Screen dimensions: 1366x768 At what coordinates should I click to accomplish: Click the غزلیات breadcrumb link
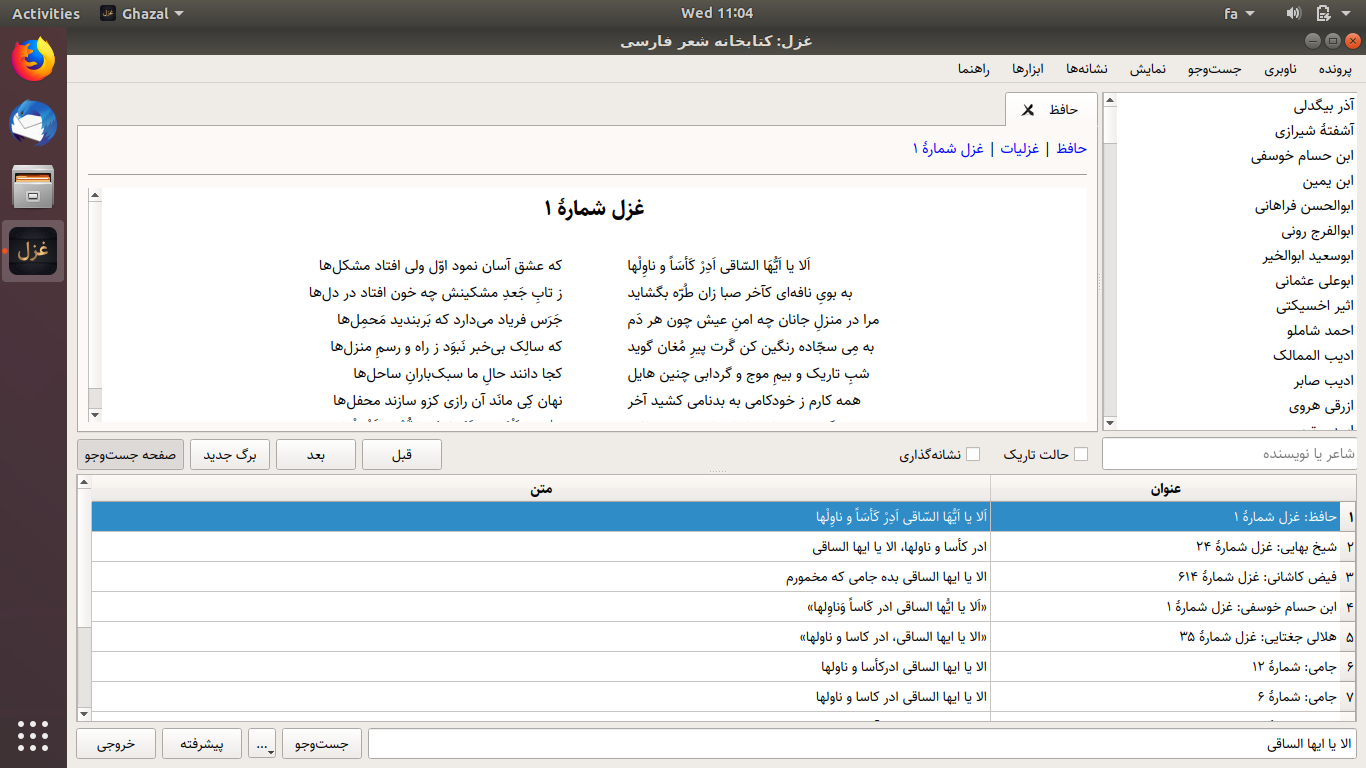[x=1019, y=148]
